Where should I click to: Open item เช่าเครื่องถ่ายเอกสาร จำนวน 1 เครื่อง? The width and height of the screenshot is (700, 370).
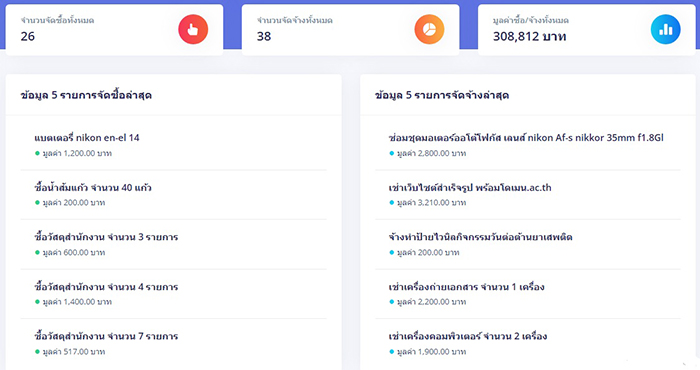tap(467, 287)
